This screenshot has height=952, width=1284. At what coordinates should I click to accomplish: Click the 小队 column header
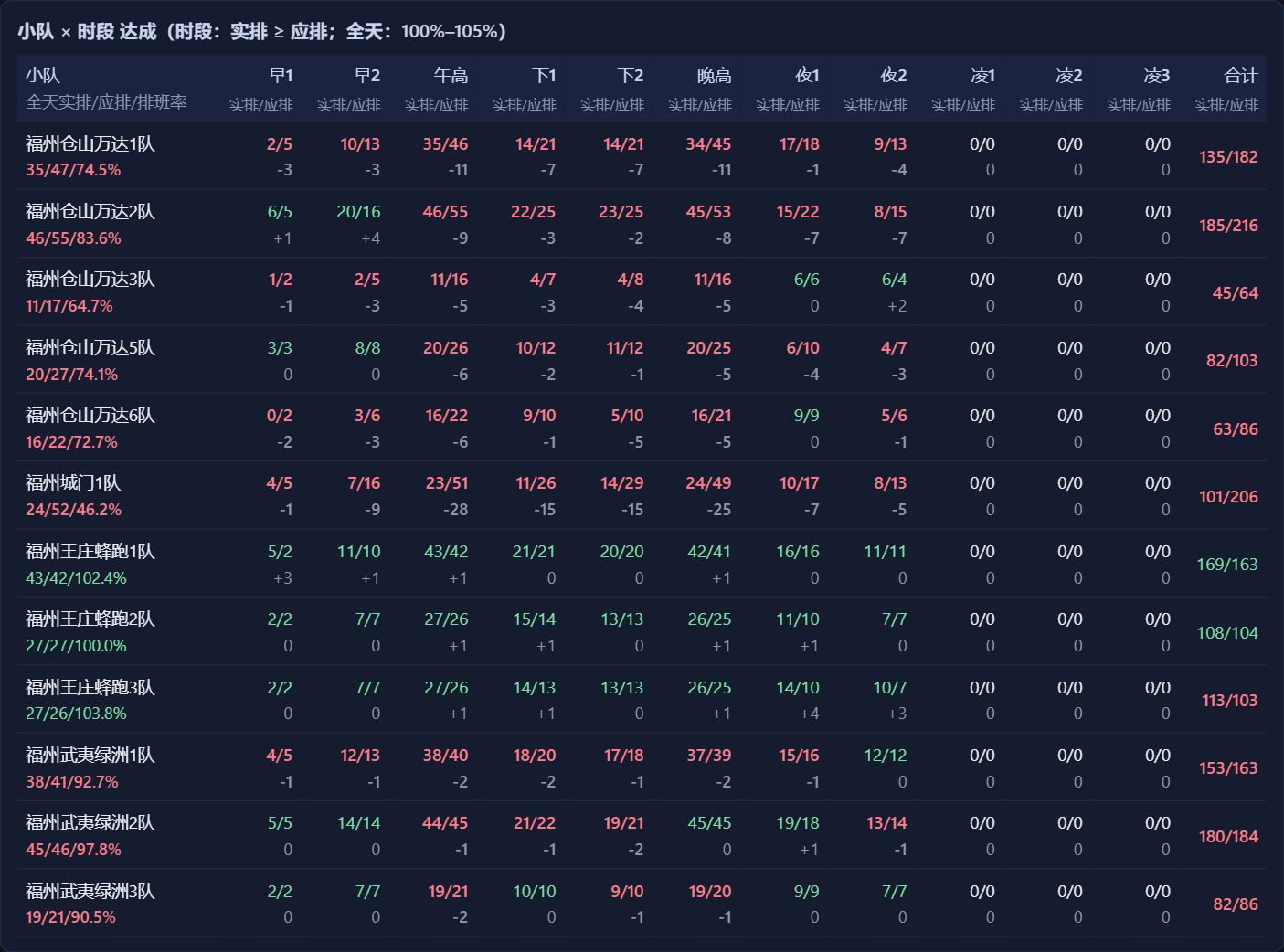(x=42, y=76)
